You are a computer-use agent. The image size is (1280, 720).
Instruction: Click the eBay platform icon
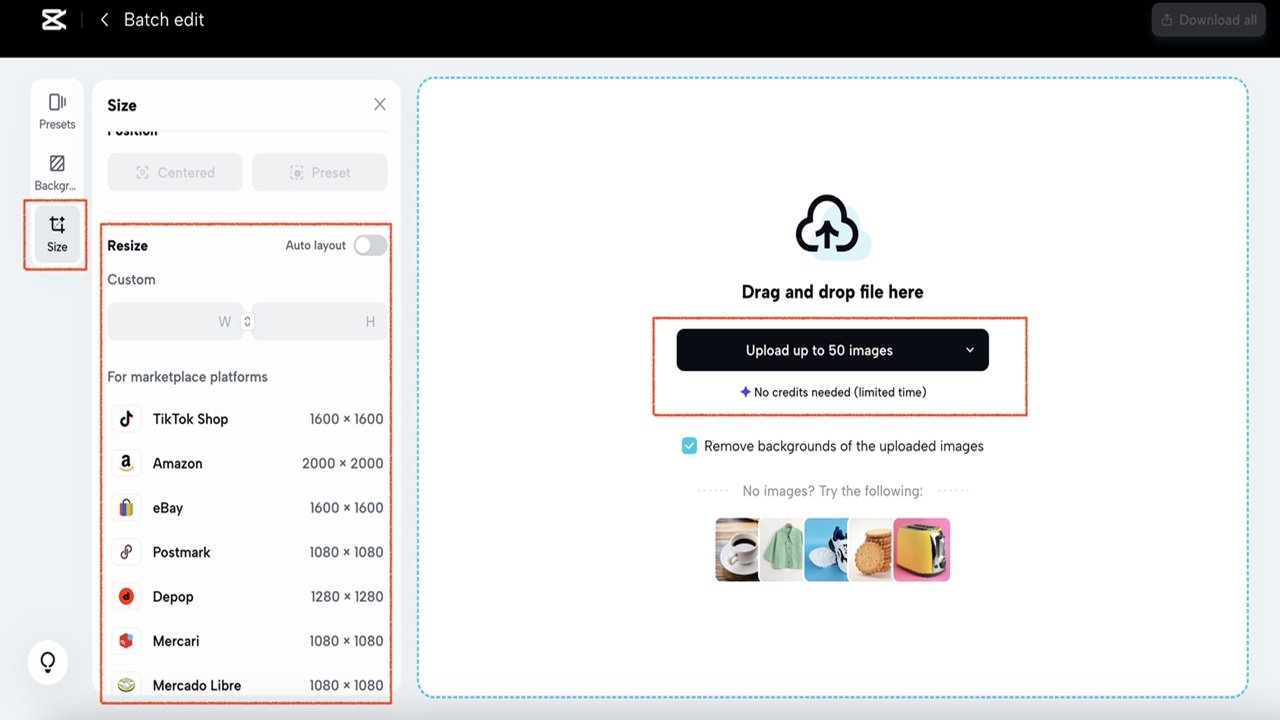coord(126,507)
